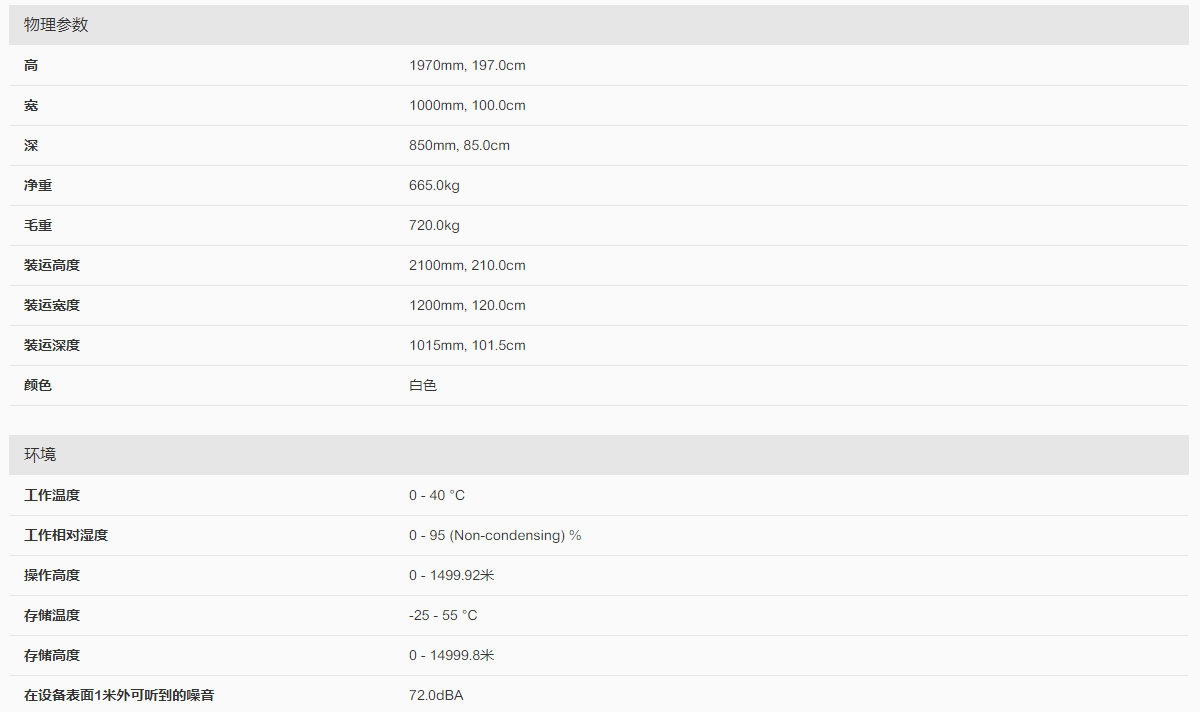The width and height of the screenshot is (1200, 712).
Task: Click the 在设备表面1米外可听到的噪音 label
Action: (x=118, y=695)
